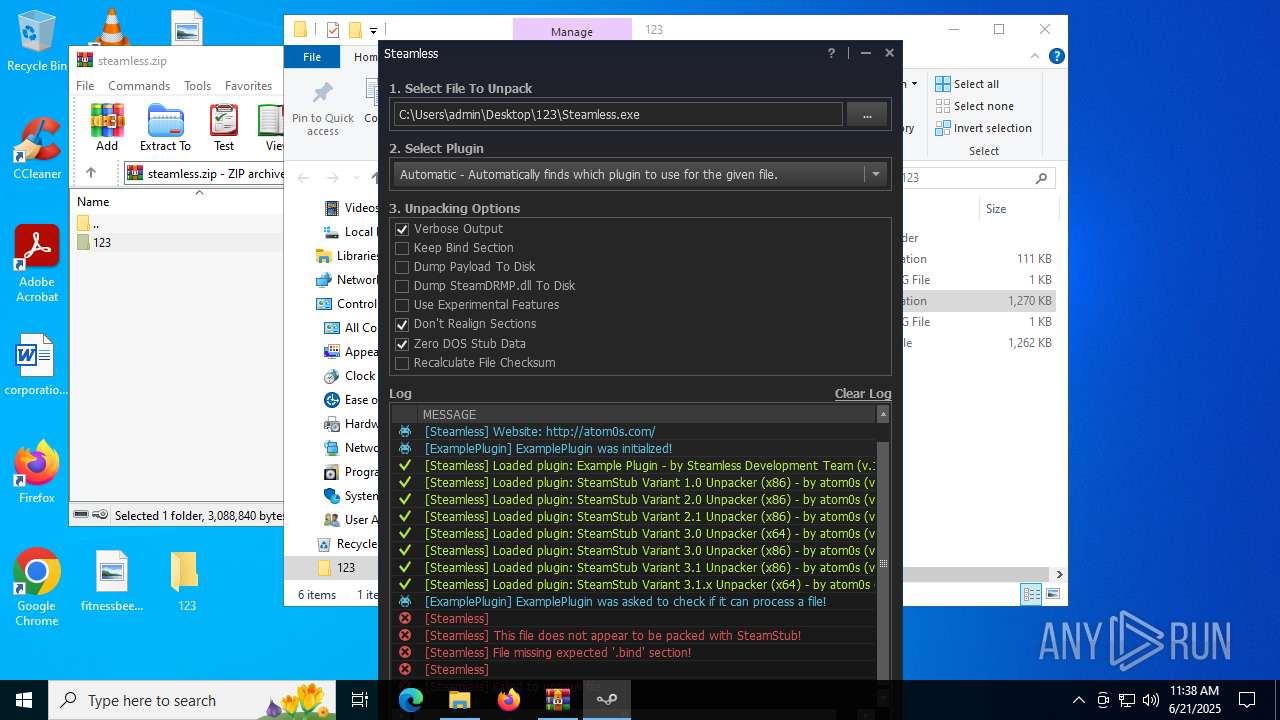Click the Explorer back arrow
Image resolution: width=1280 pixels, height=720 pixels.
click(x=304, y=178)
